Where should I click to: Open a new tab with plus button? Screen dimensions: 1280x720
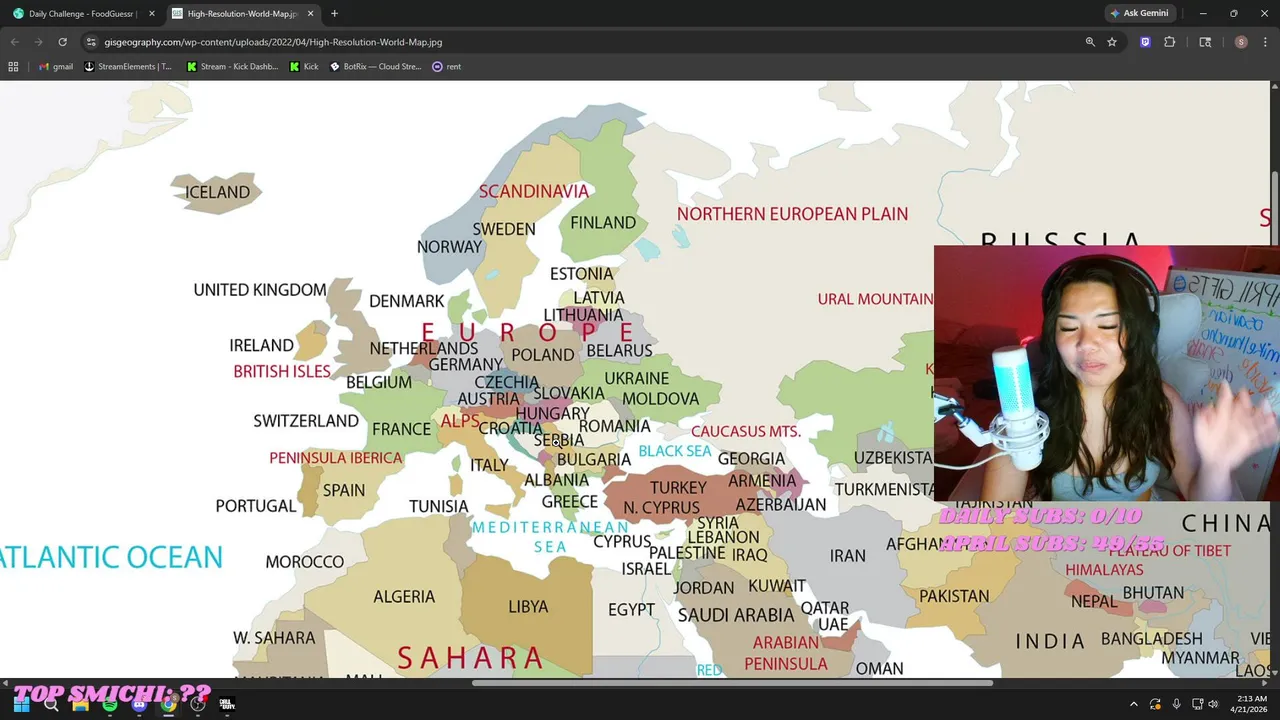[334, 14]
